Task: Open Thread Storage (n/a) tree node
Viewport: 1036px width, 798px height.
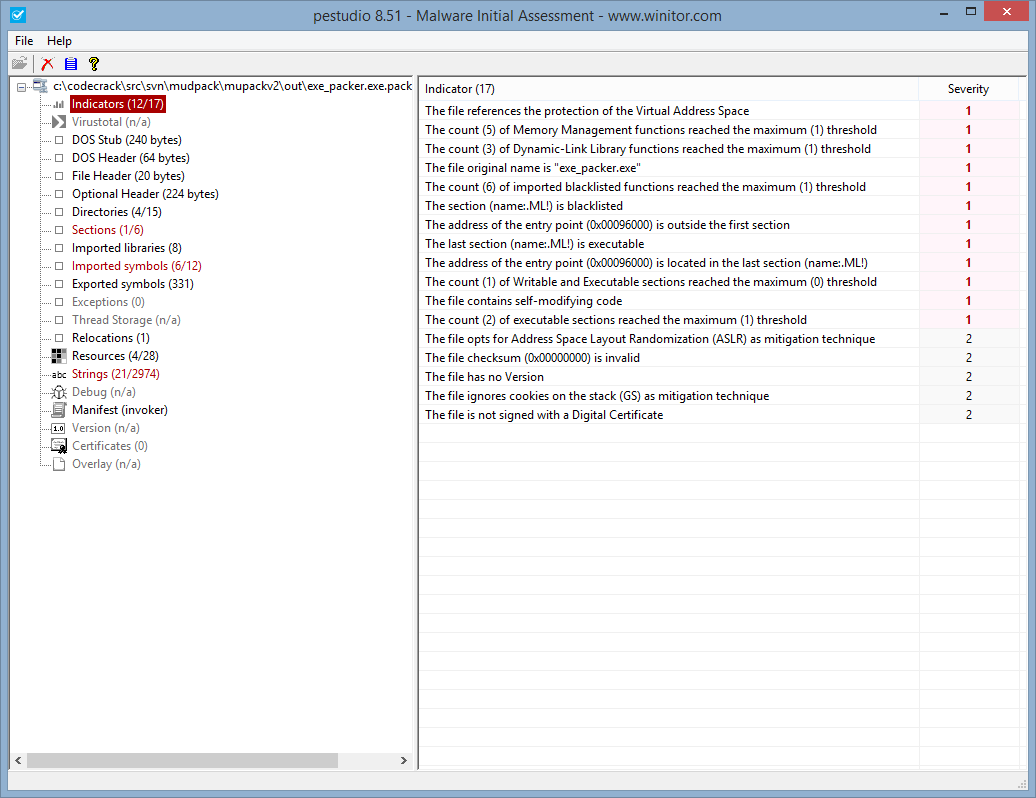Action: coord(126,320)
